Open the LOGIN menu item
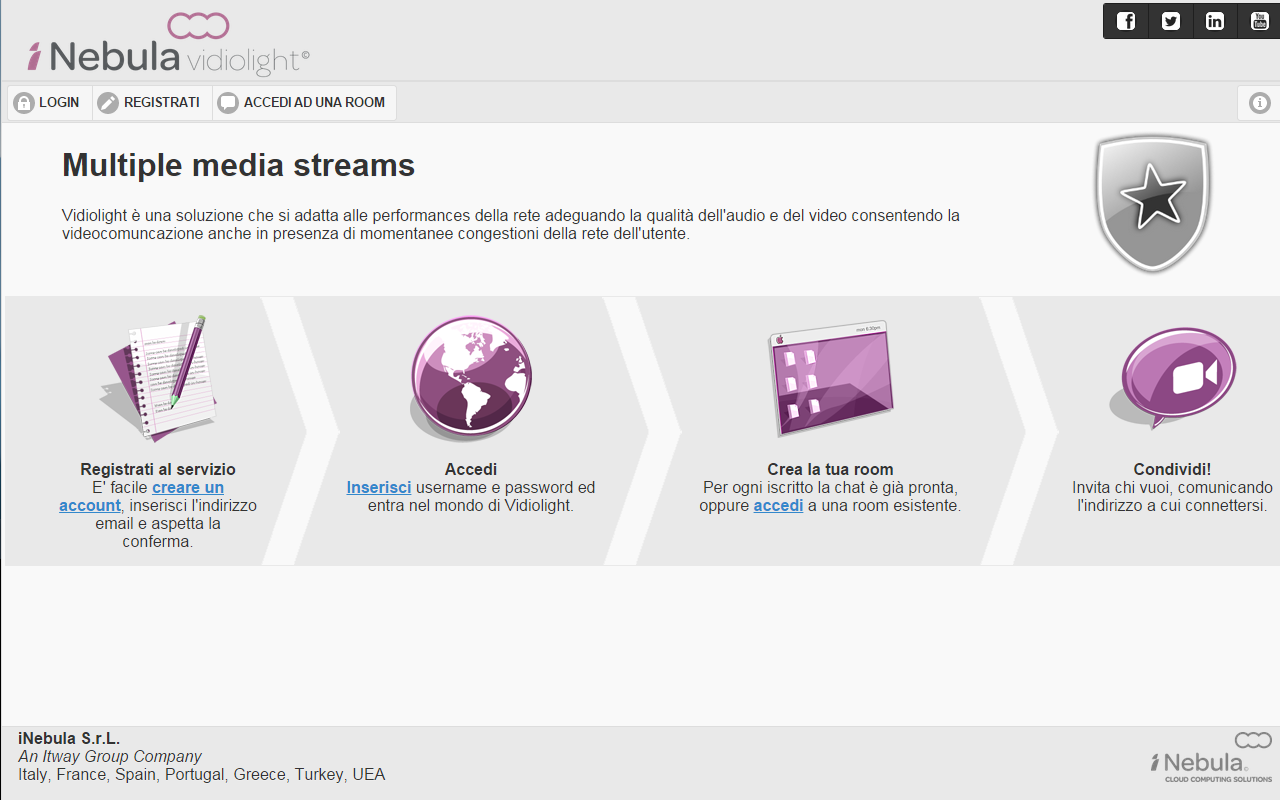 [x=50, y=103]
